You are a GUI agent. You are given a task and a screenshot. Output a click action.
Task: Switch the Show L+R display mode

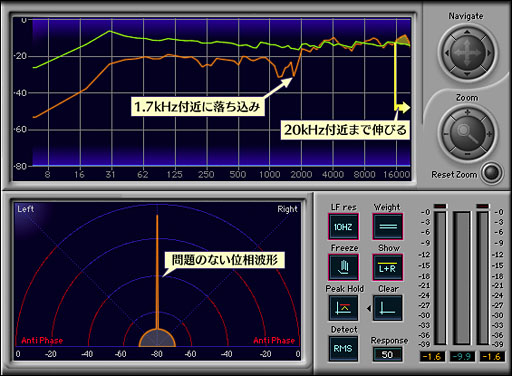pos(388,267)
